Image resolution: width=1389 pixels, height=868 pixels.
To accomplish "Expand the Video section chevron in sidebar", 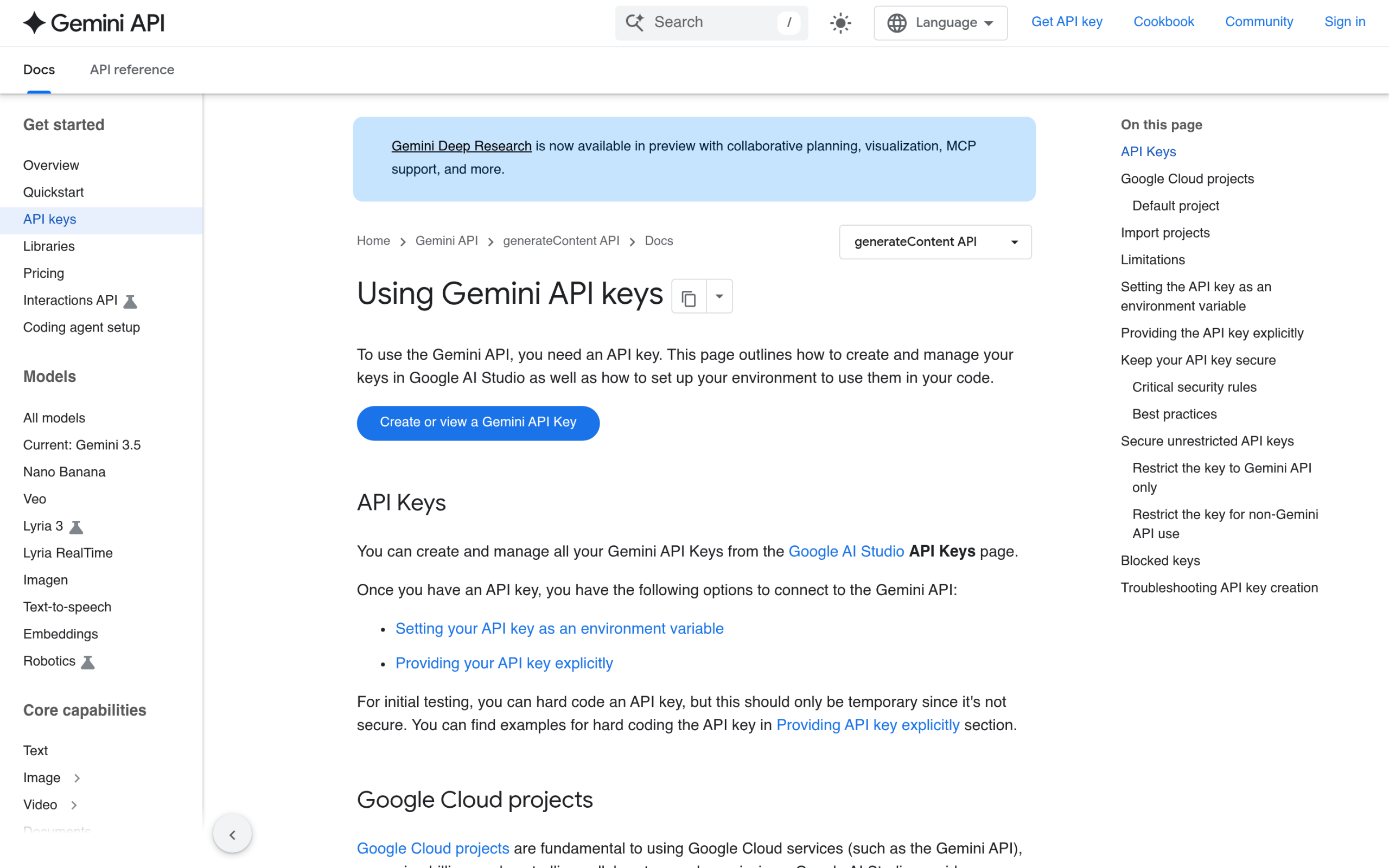I will tap(74, 805).
